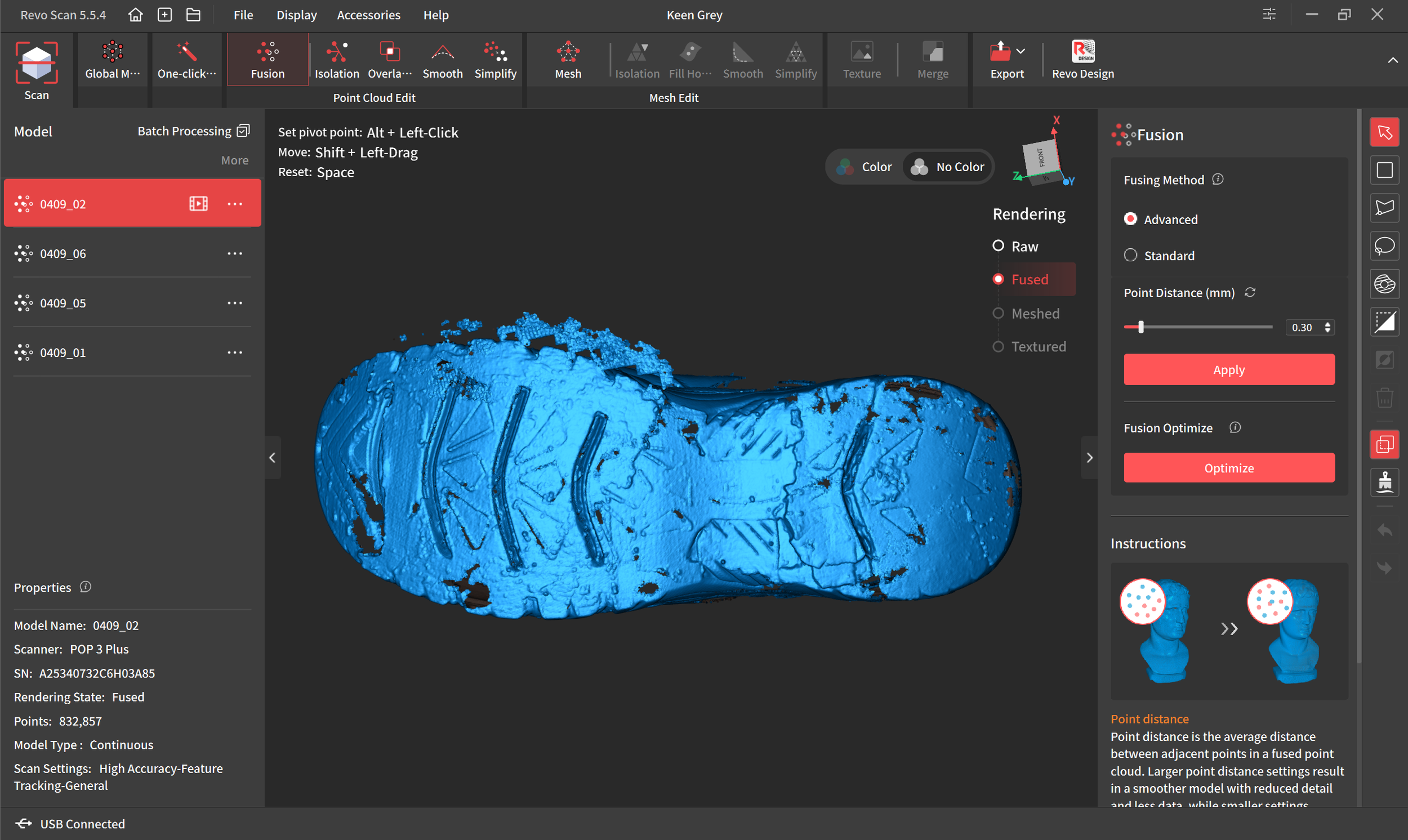Click the Isolation point cloud tool
The image size is (1408, 840).
pyautogui.click(x=336, y=60)
